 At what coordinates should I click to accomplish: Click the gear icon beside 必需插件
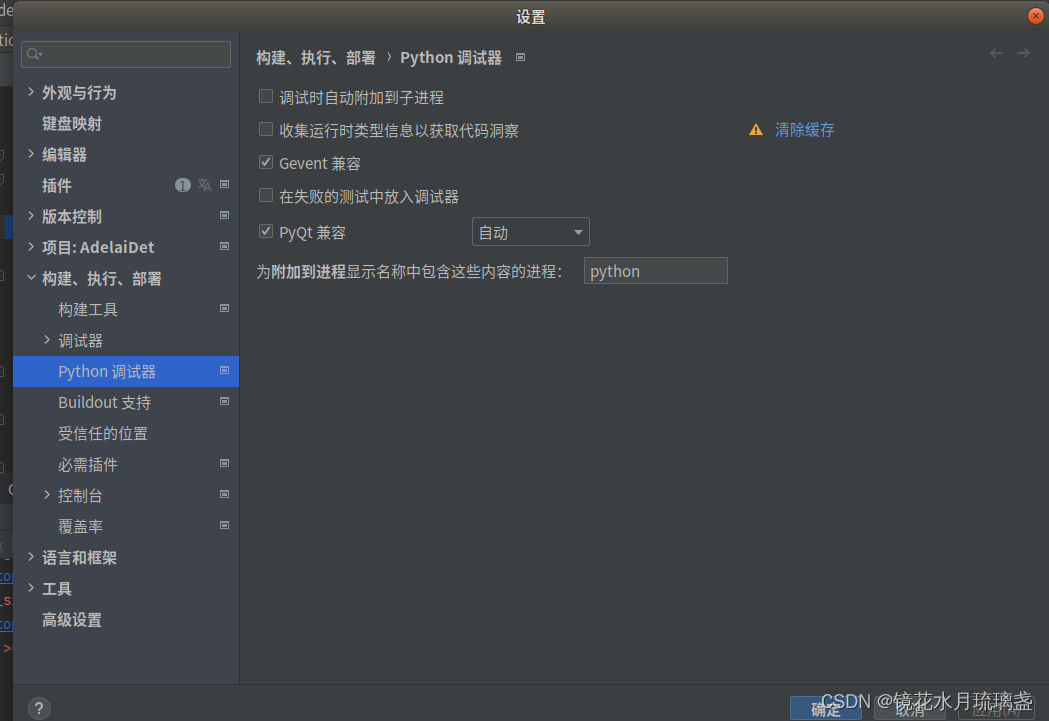point(224,464)
